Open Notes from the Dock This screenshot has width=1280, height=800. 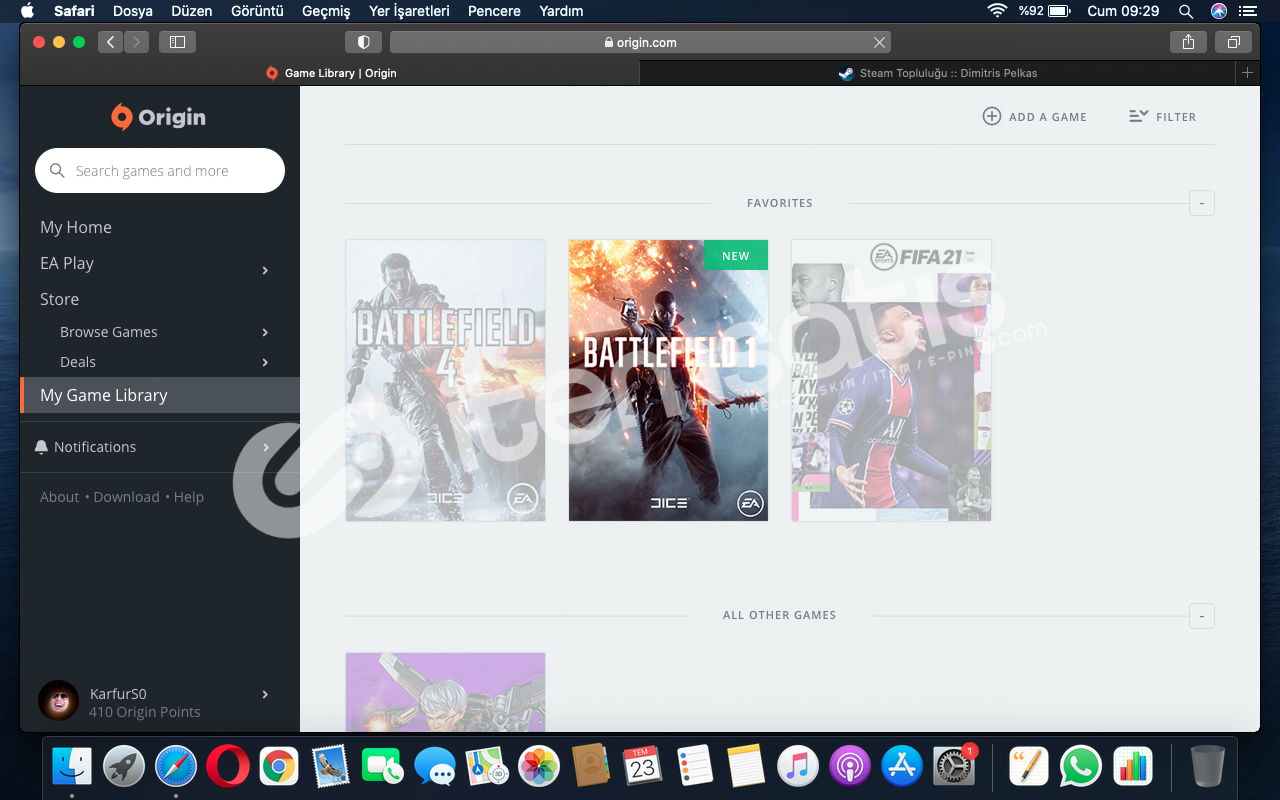746,767
